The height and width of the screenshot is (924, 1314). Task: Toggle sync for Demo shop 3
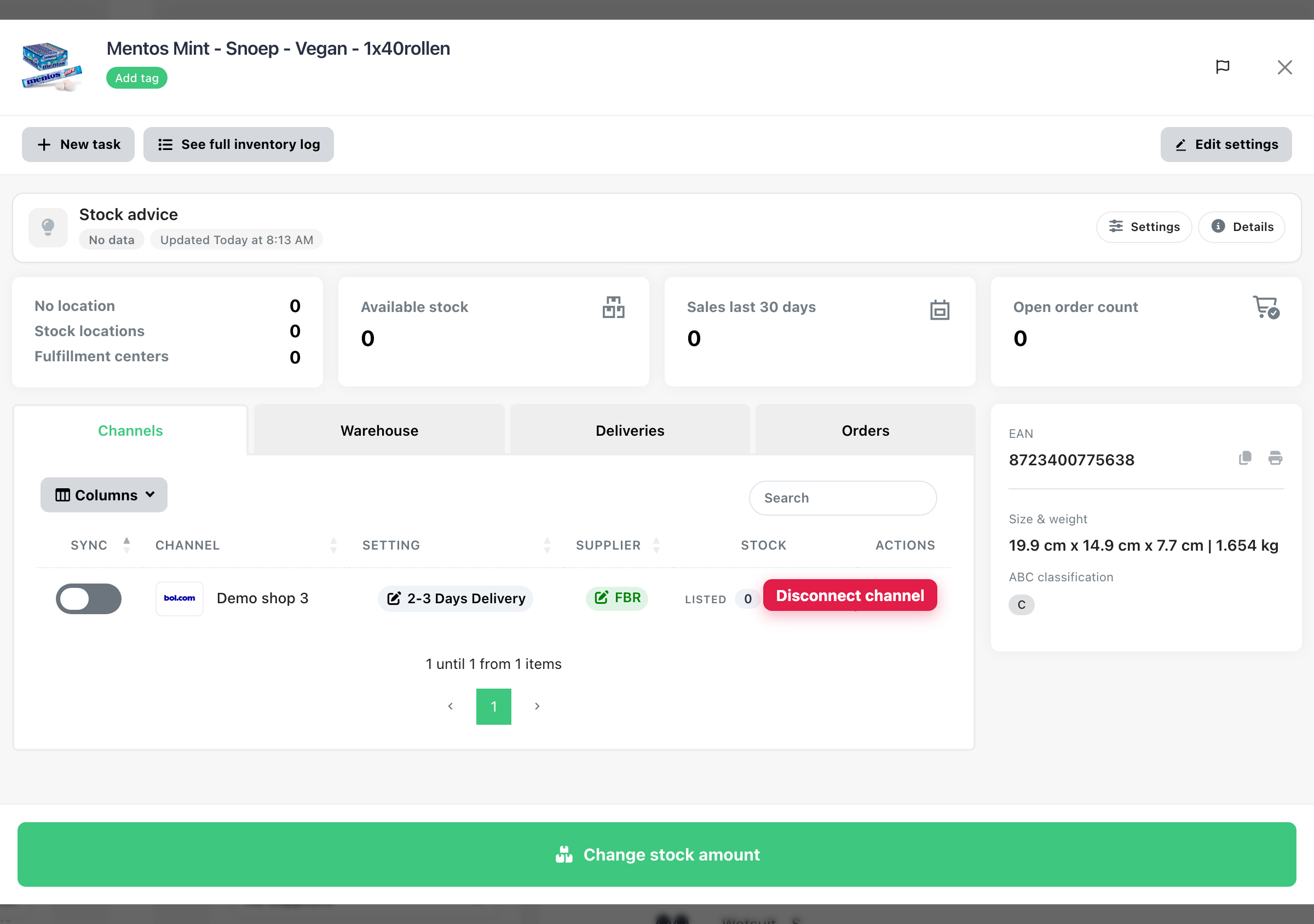tap(89, 598)
